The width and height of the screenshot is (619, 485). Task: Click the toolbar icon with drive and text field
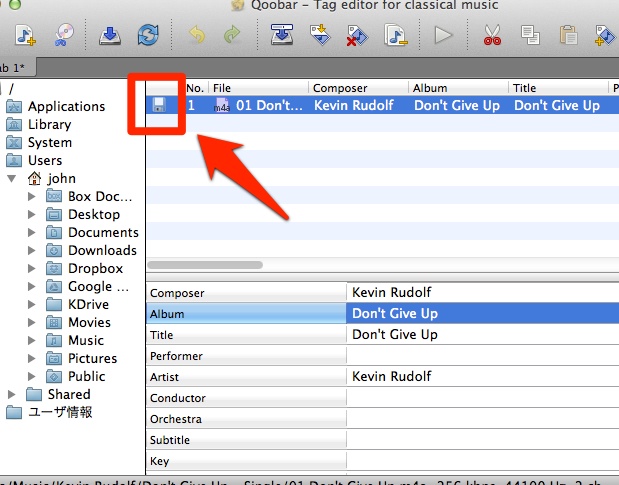tap(282, 35)
